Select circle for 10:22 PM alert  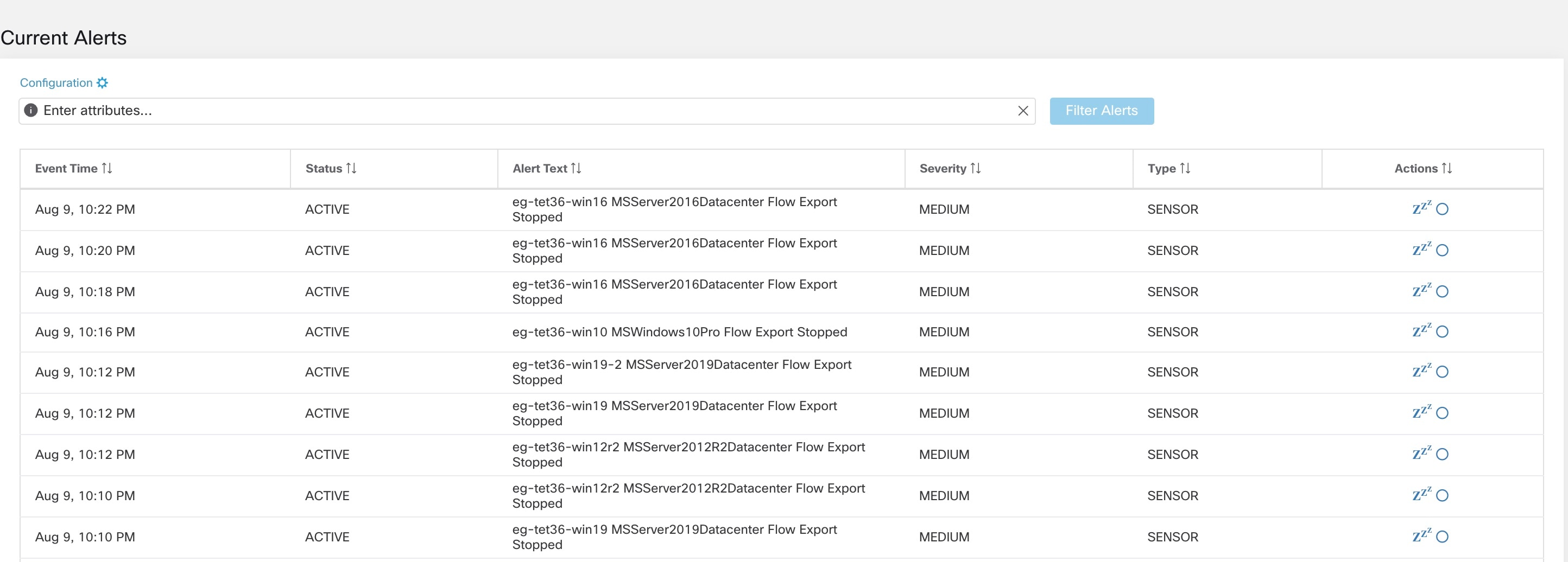pyautogui.click(x=1442, y=209)
